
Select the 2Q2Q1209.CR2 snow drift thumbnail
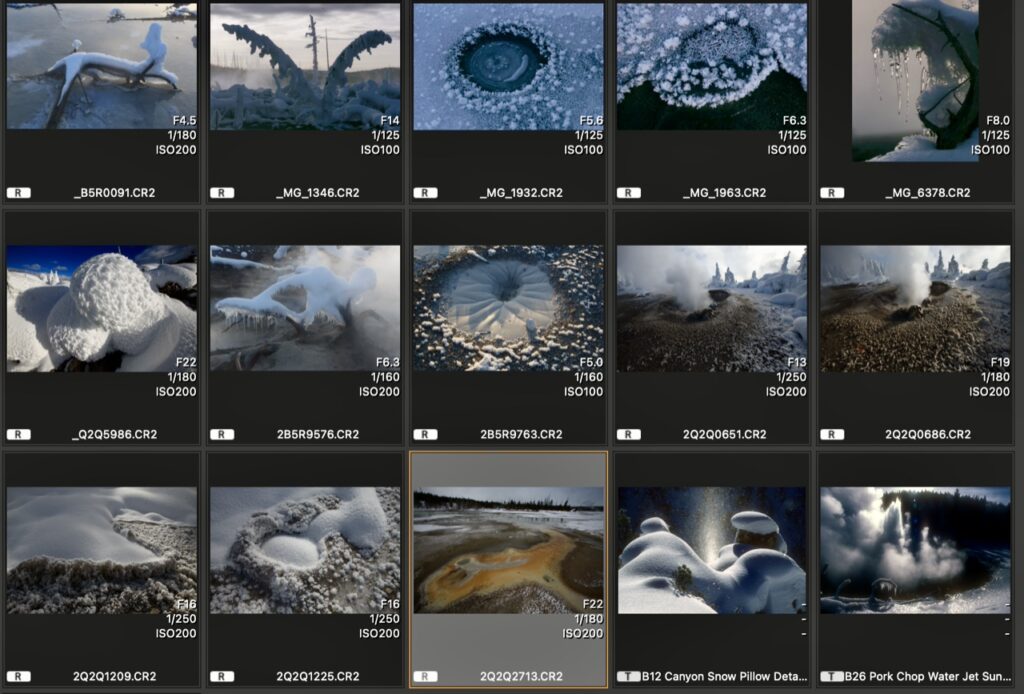[101, 550]
